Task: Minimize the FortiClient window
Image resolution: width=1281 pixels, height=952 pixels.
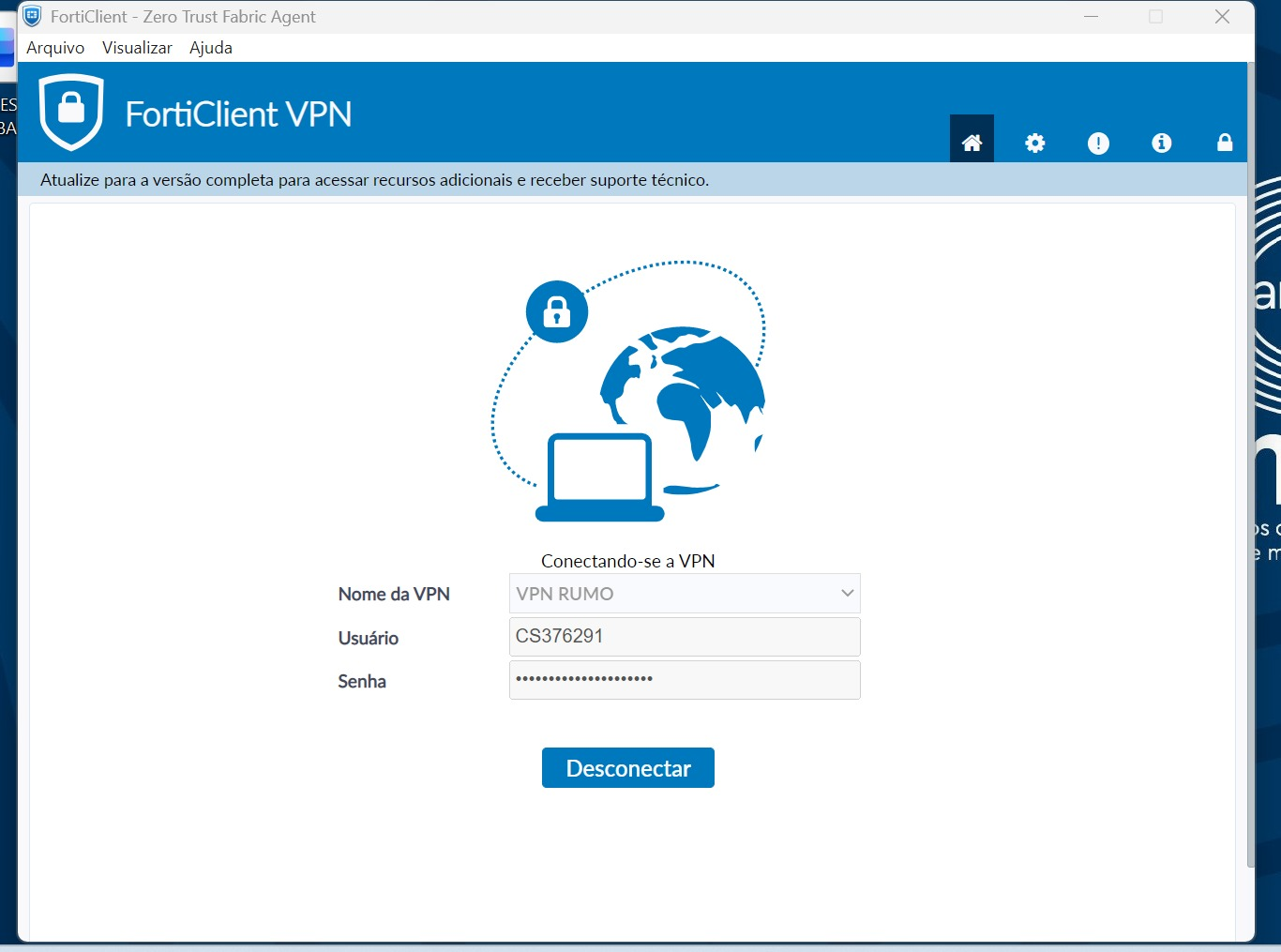Action: 1091,16
